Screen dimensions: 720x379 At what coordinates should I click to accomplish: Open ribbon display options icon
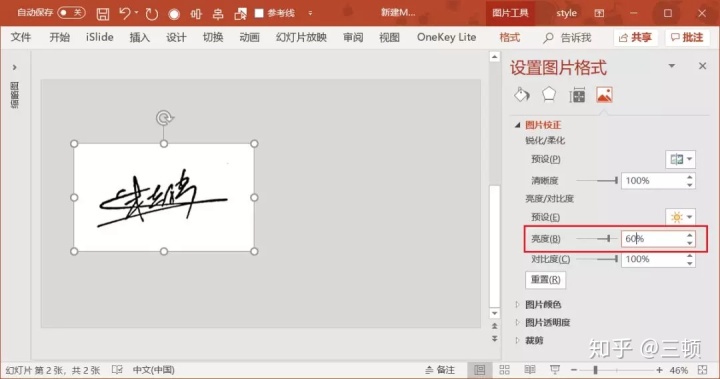(599, 13)
